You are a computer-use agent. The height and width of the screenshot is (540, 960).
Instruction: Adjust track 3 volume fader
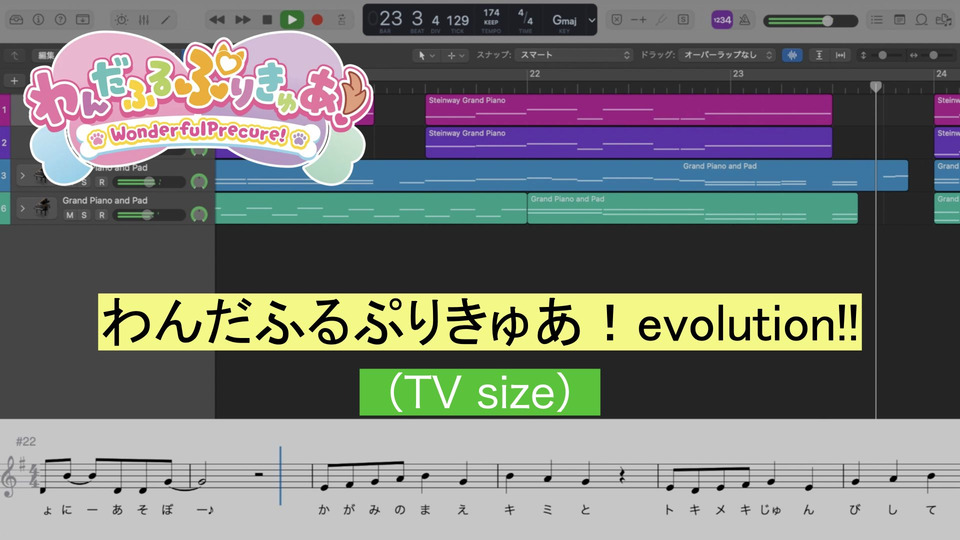(150, 182)
